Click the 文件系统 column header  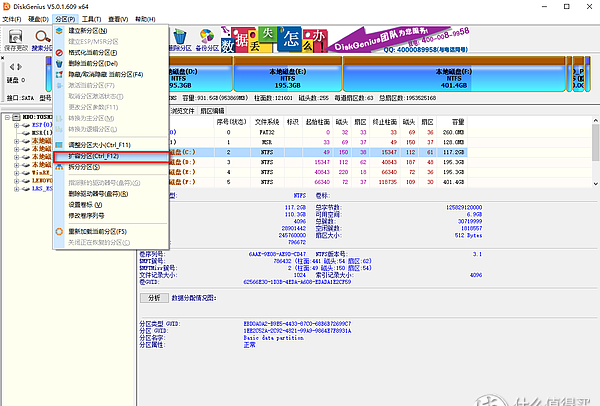pyautogui.click(x=267, y=122)
